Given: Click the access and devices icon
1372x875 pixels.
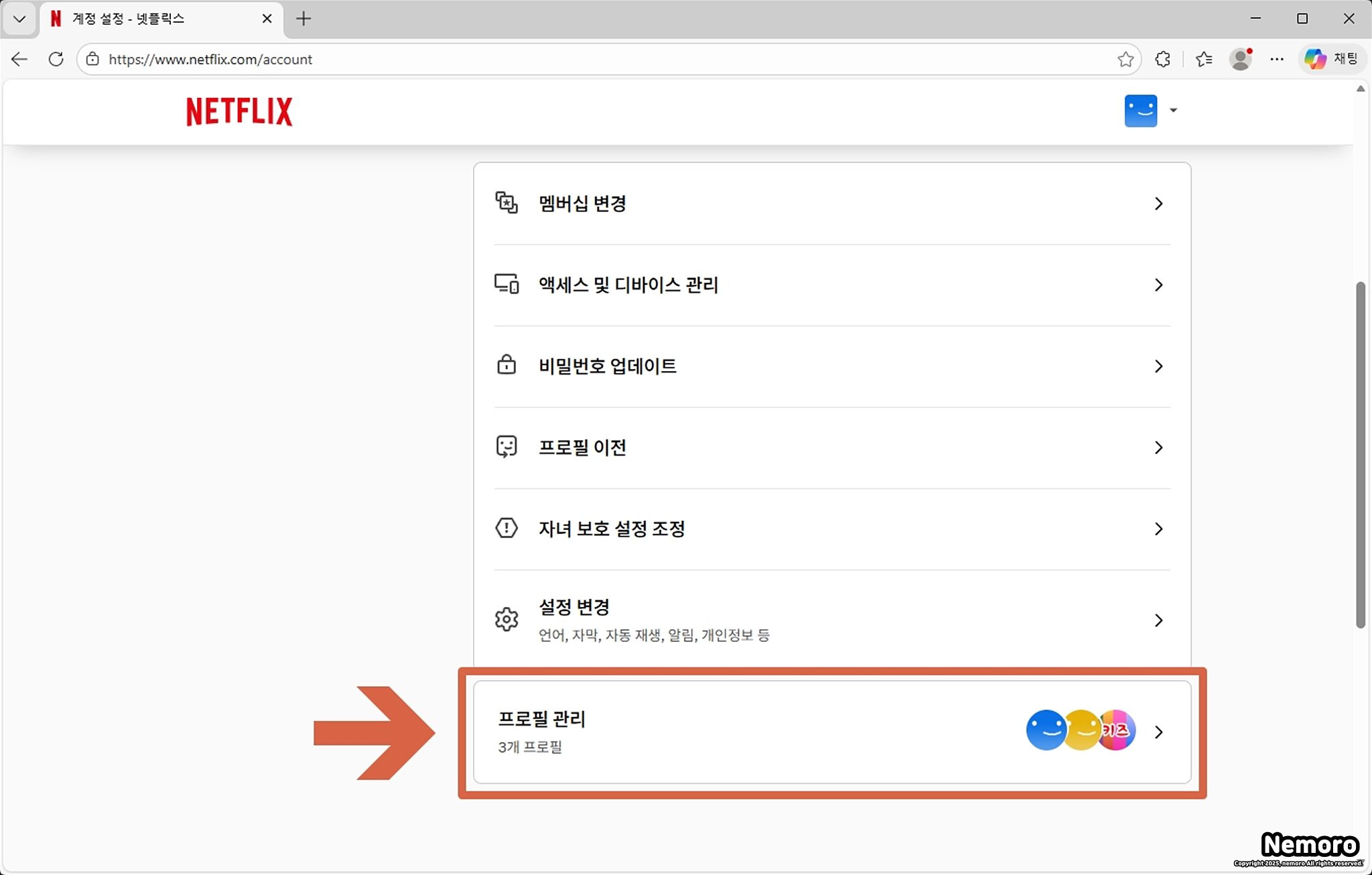Looking at the screenshot, I should (506, 285).
